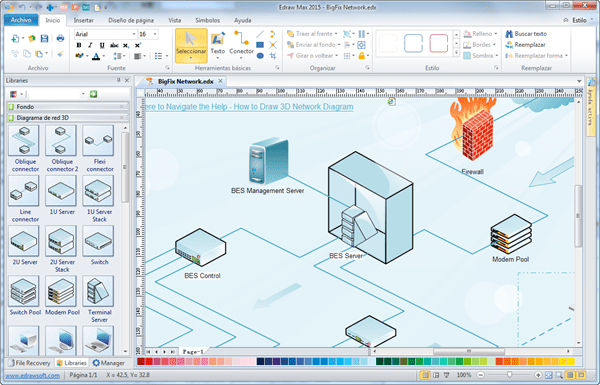This screenshot has height=385, width=600.
Task: Select the Texto tool
Action: click(x=217, y=45)
